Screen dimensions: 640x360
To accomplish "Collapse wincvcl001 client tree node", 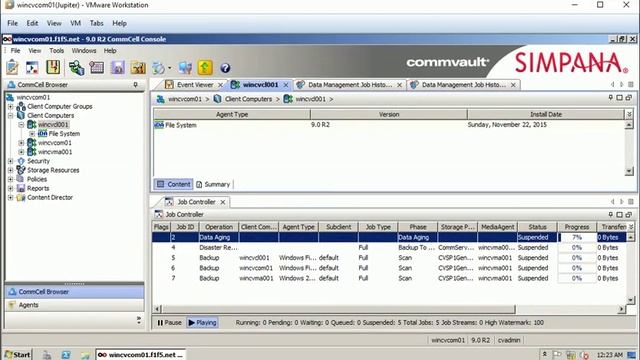I will click(21, 124).
